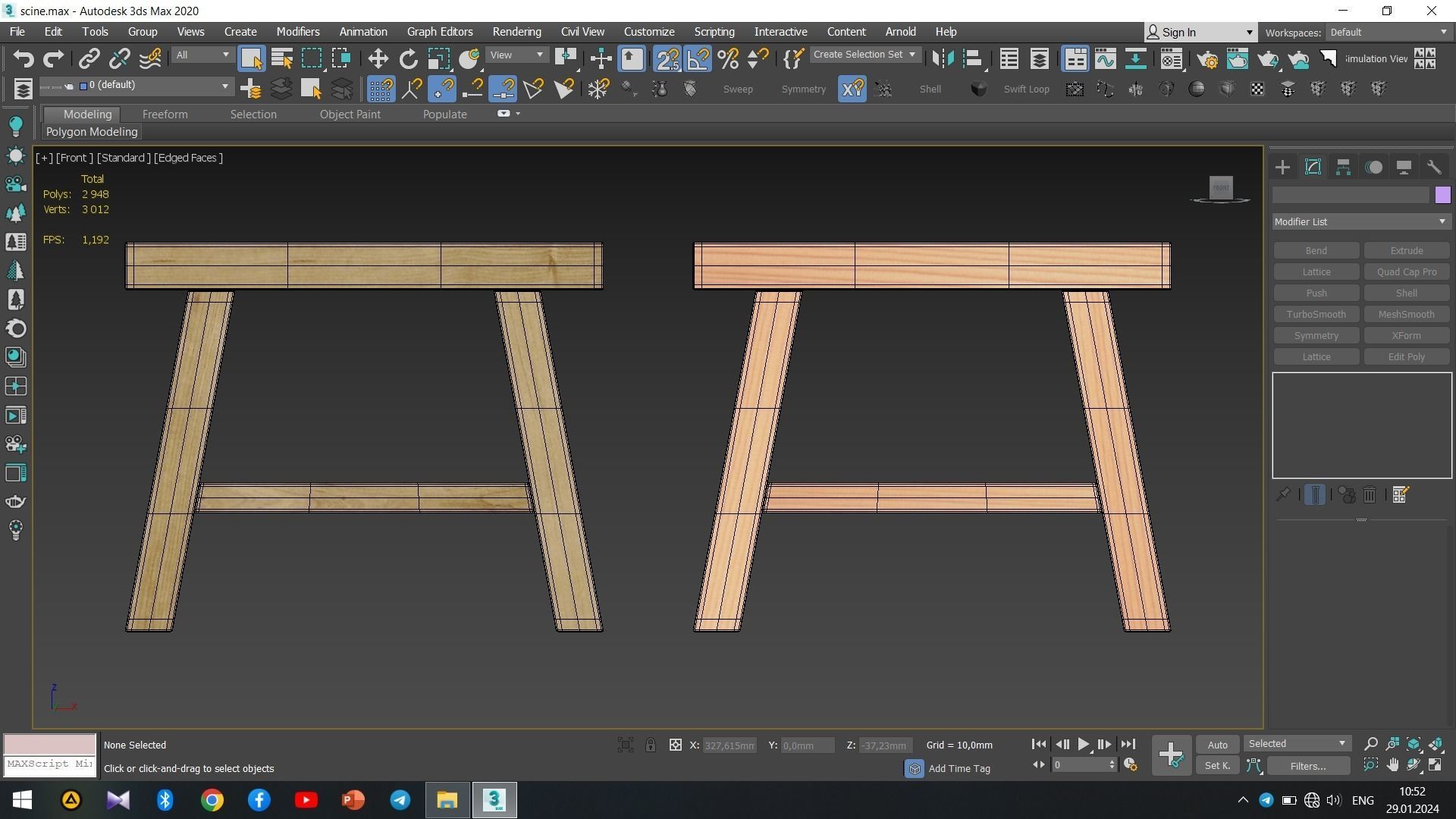Viewport: 1456px width, 819px height.
Task: Toggle the 2.5D Snaps button
Action: (667, 58)
